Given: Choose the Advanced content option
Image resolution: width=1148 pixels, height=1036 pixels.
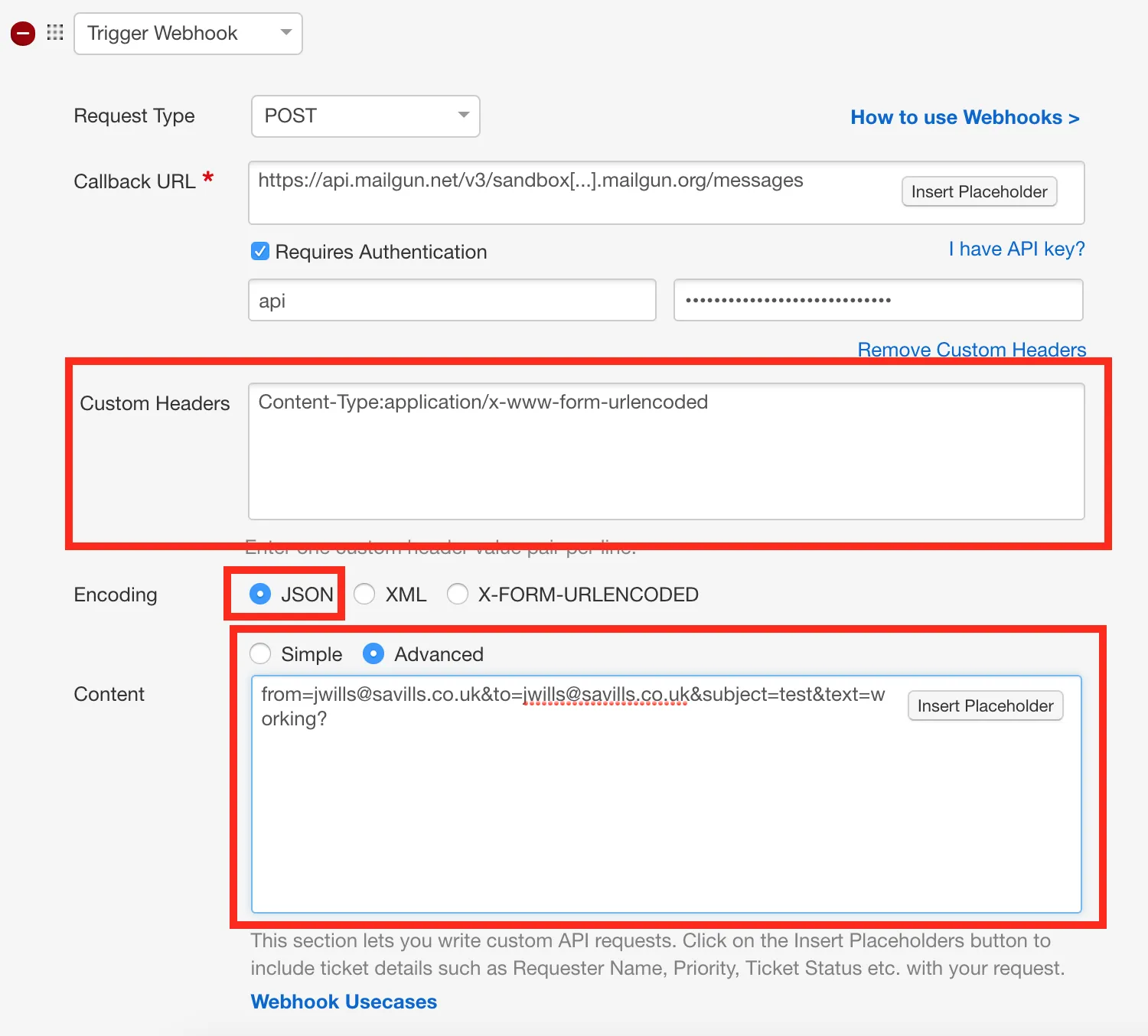Looking at the screenshot, I should point(373,653).
